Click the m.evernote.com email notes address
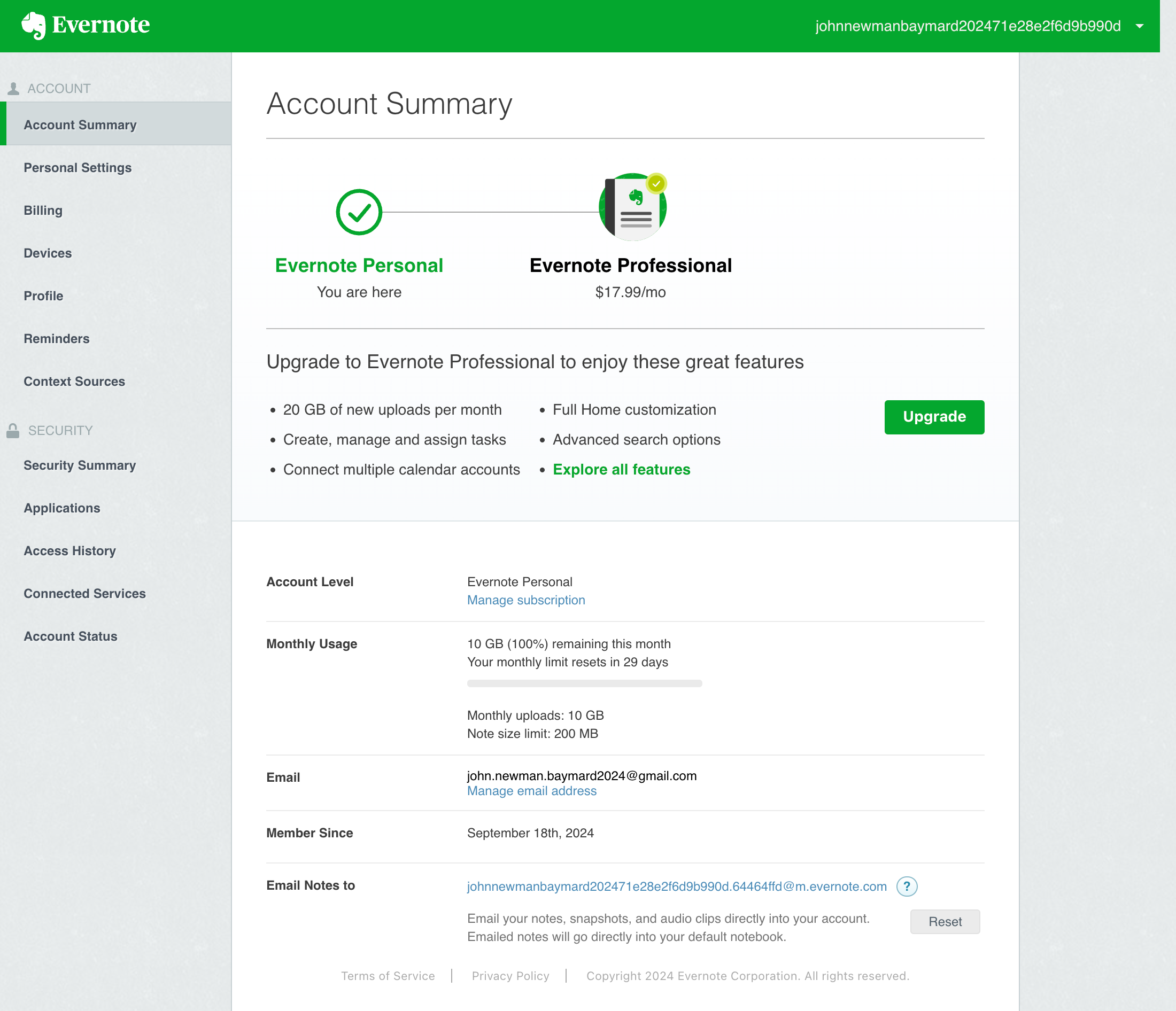This screenshot has width=1176, height=1011. (677, 886)
